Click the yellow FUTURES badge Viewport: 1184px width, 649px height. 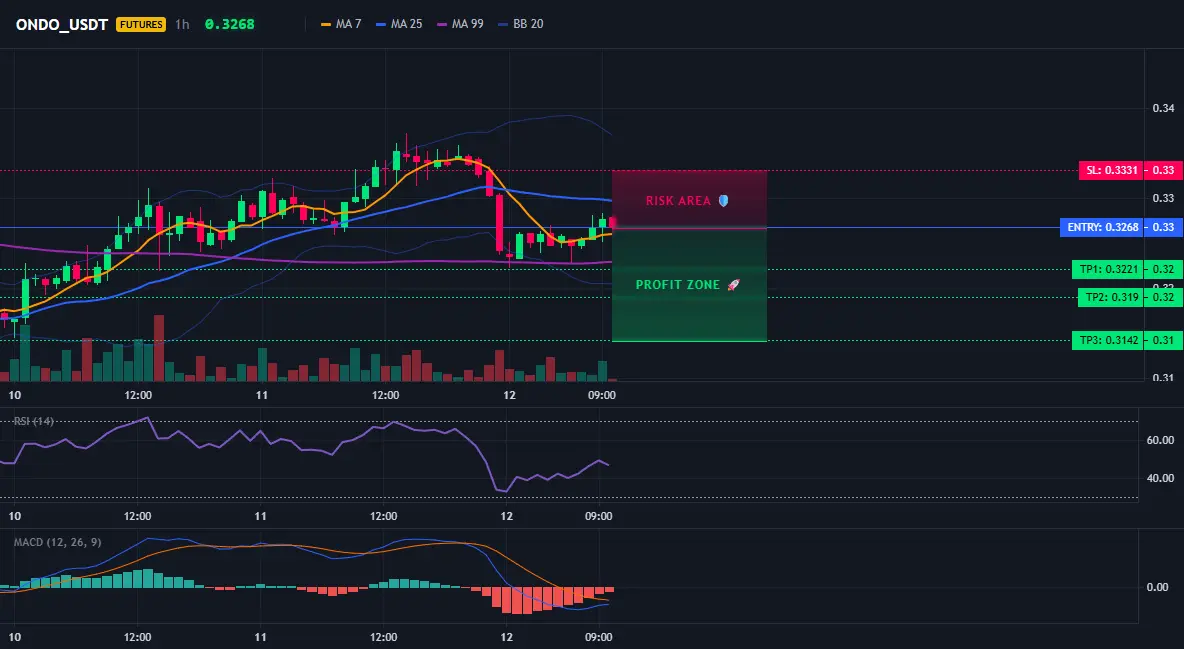point(140,24)
